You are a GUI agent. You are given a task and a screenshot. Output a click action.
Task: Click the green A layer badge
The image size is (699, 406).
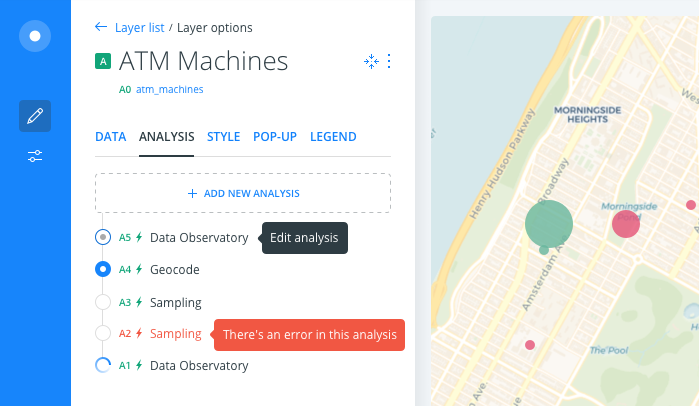(x=103, y=61)
